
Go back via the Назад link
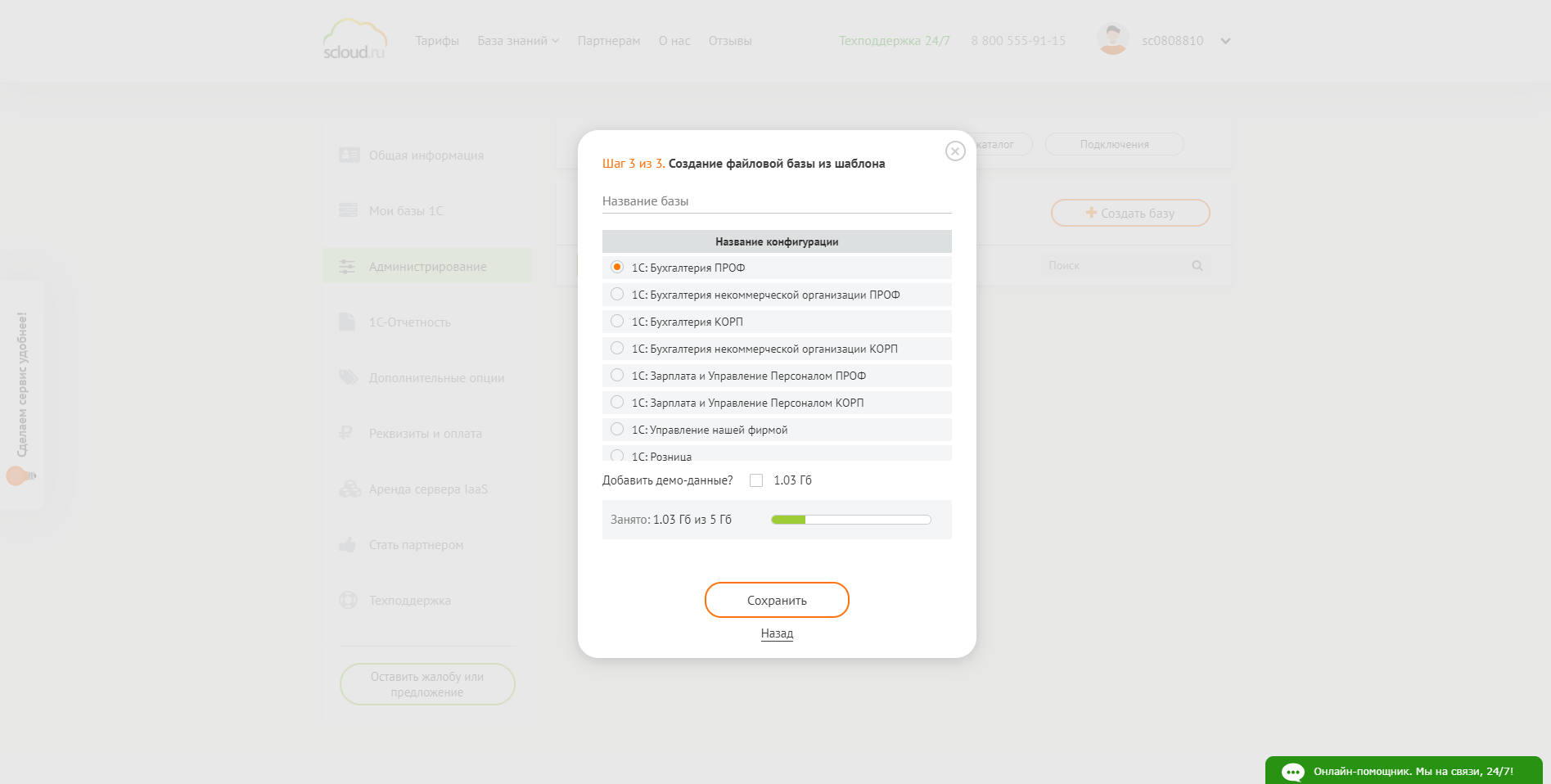(x=777, y=633)
